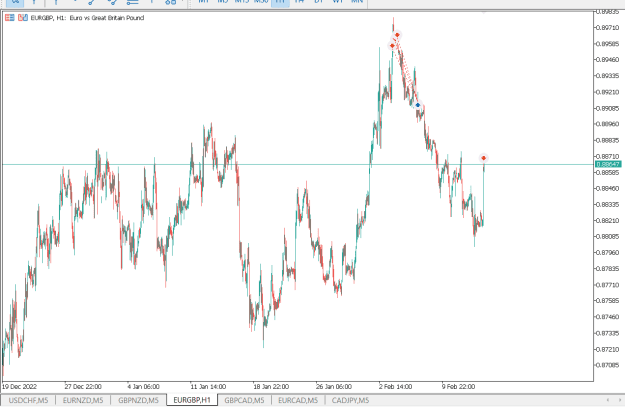This screenshot has width=625, height=407.
Task: Click the '9 Feb 22:00' time axis label
Action: [458, 387]
